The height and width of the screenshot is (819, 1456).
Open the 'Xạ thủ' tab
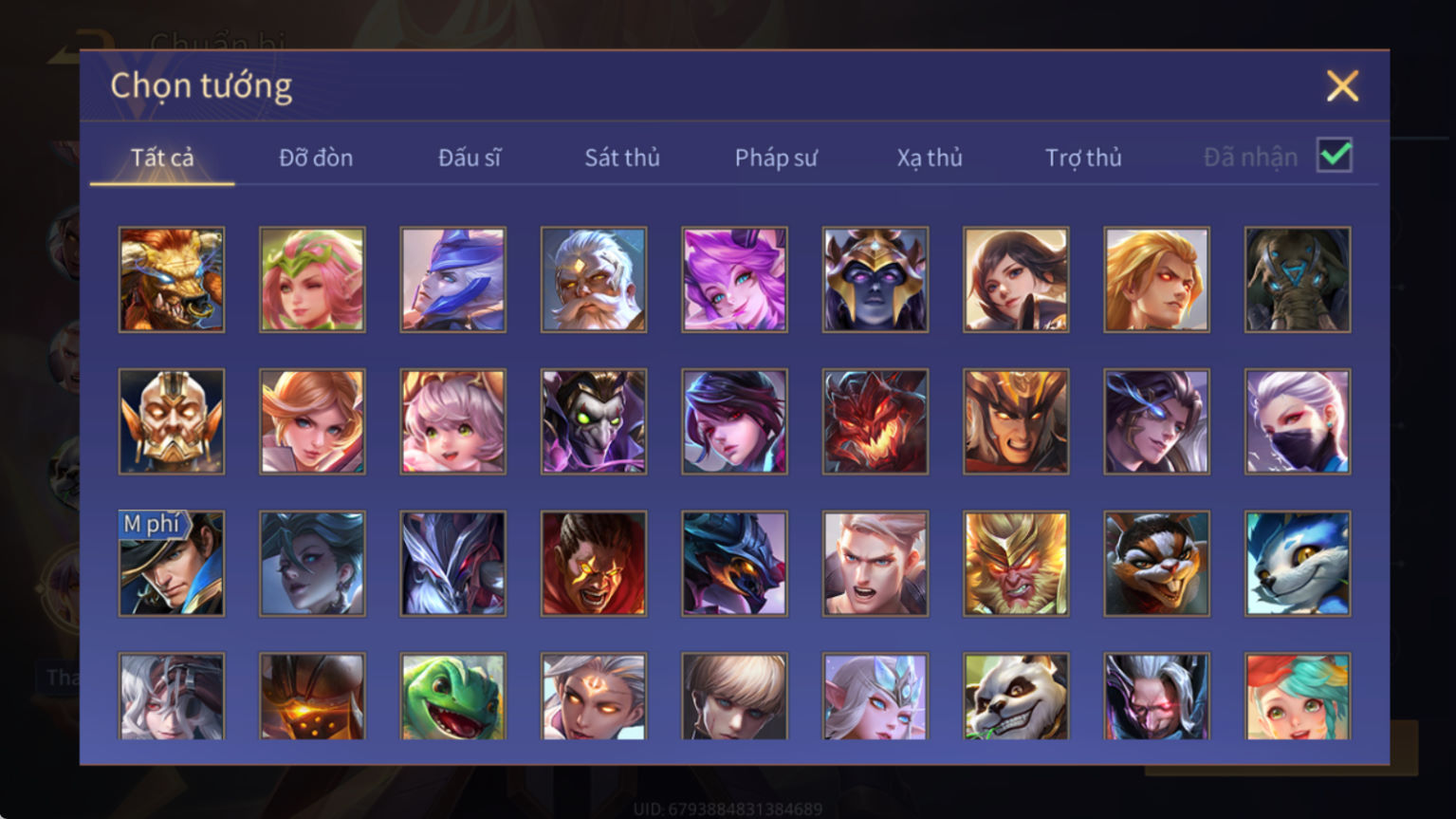tap(930, 158)
